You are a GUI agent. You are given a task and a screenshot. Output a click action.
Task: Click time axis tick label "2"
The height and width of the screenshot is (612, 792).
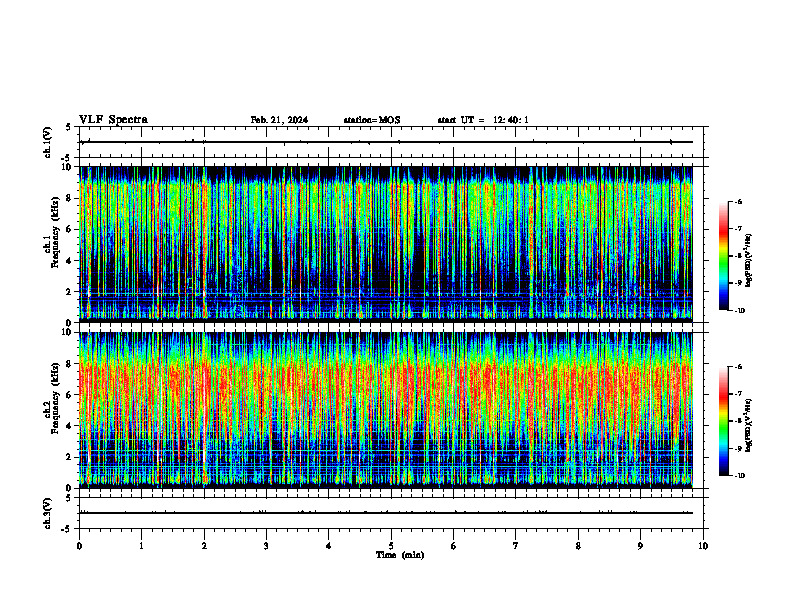click(x=204, y=546)
